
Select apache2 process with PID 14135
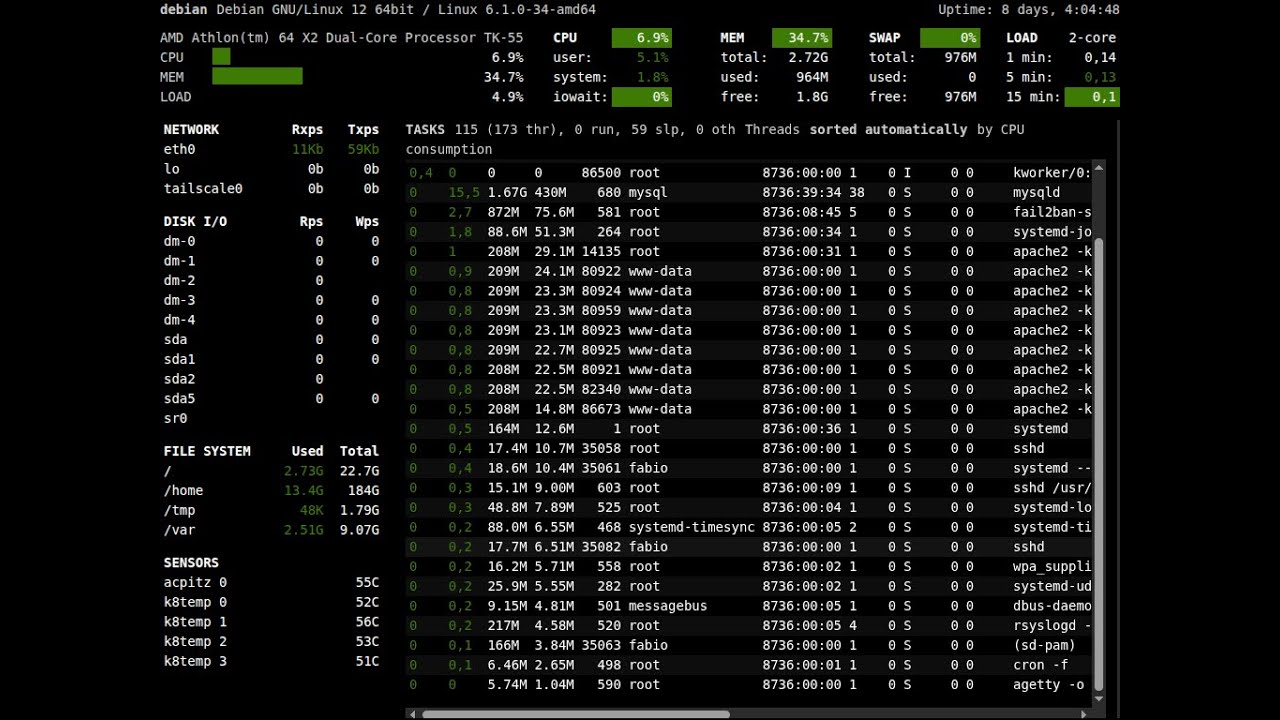click(x=749, y=252)
